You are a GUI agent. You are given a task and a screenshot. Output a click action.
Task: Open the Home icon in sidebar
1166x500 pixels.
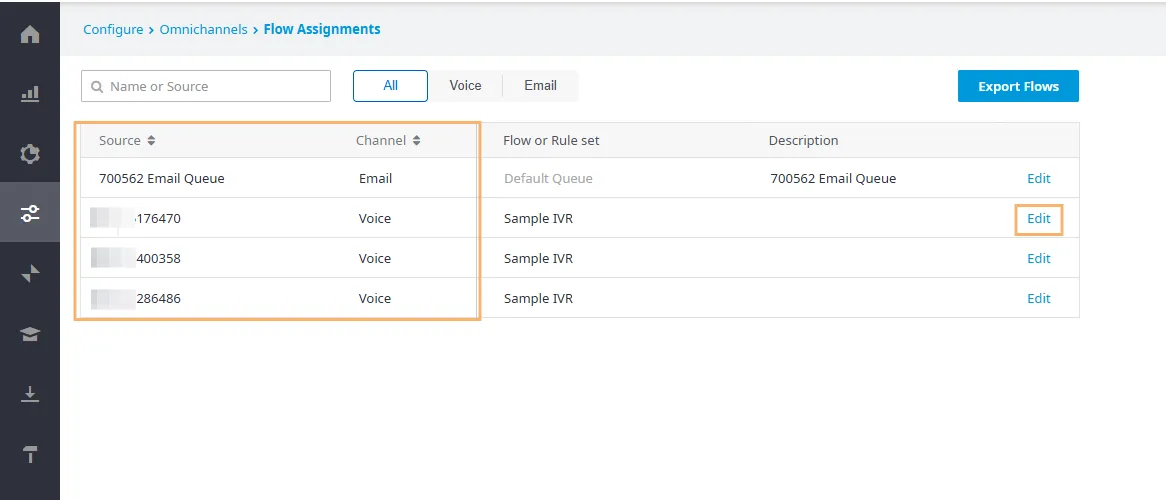[x=30, y=34]
